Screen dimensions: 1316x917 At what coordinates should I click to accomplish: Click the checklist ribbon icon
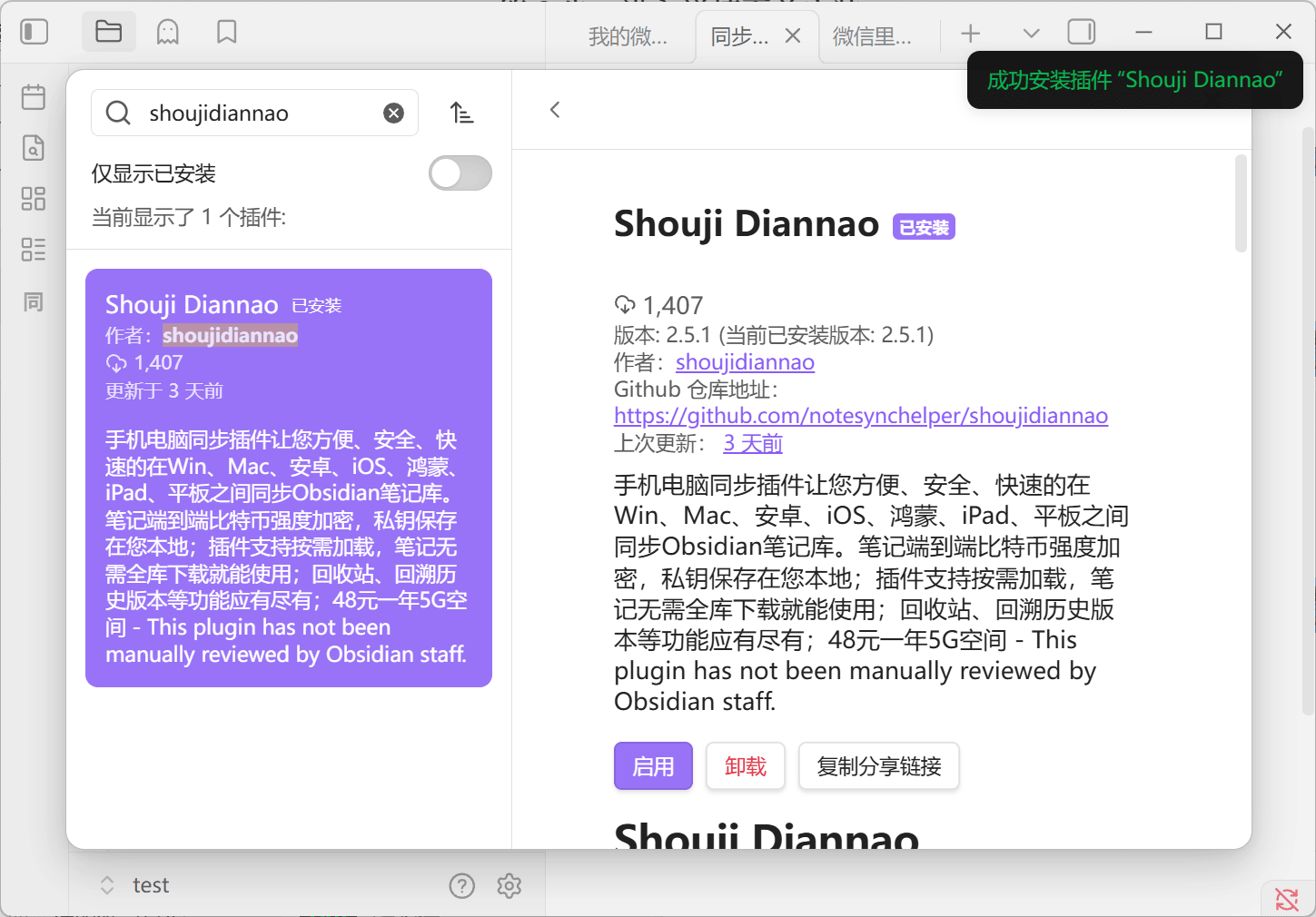(34, 250)
